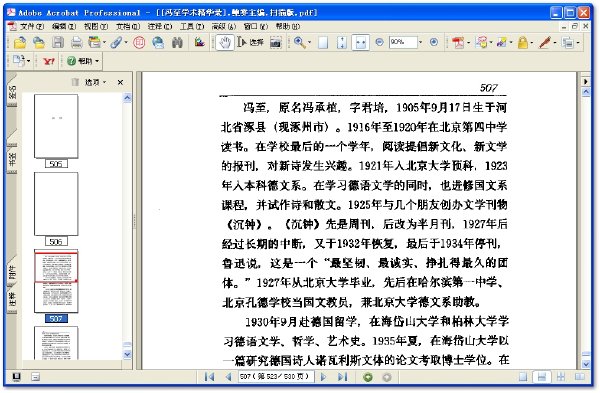
Task: Click the trash icon in pages panel
Action: (75, 82)
